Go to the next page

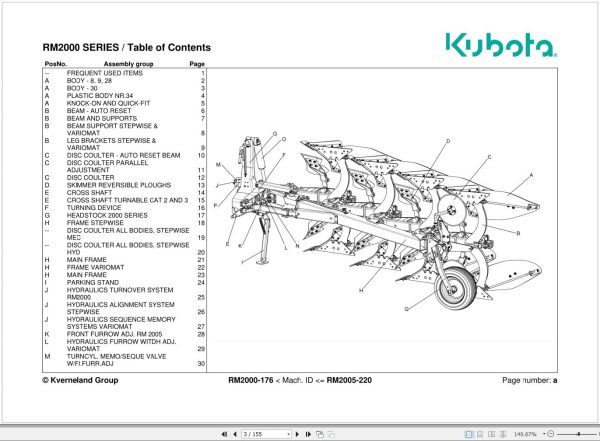[297, 434]
